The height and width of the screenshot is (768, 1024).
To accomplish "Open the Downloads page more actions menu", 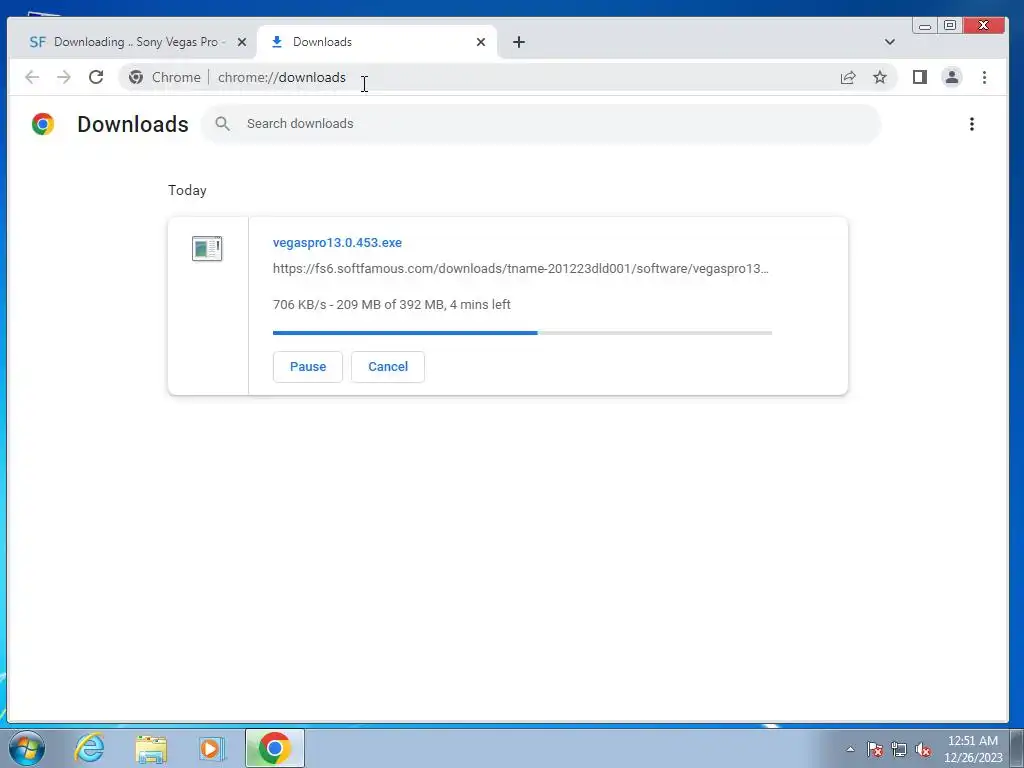I will click(972, 124).
